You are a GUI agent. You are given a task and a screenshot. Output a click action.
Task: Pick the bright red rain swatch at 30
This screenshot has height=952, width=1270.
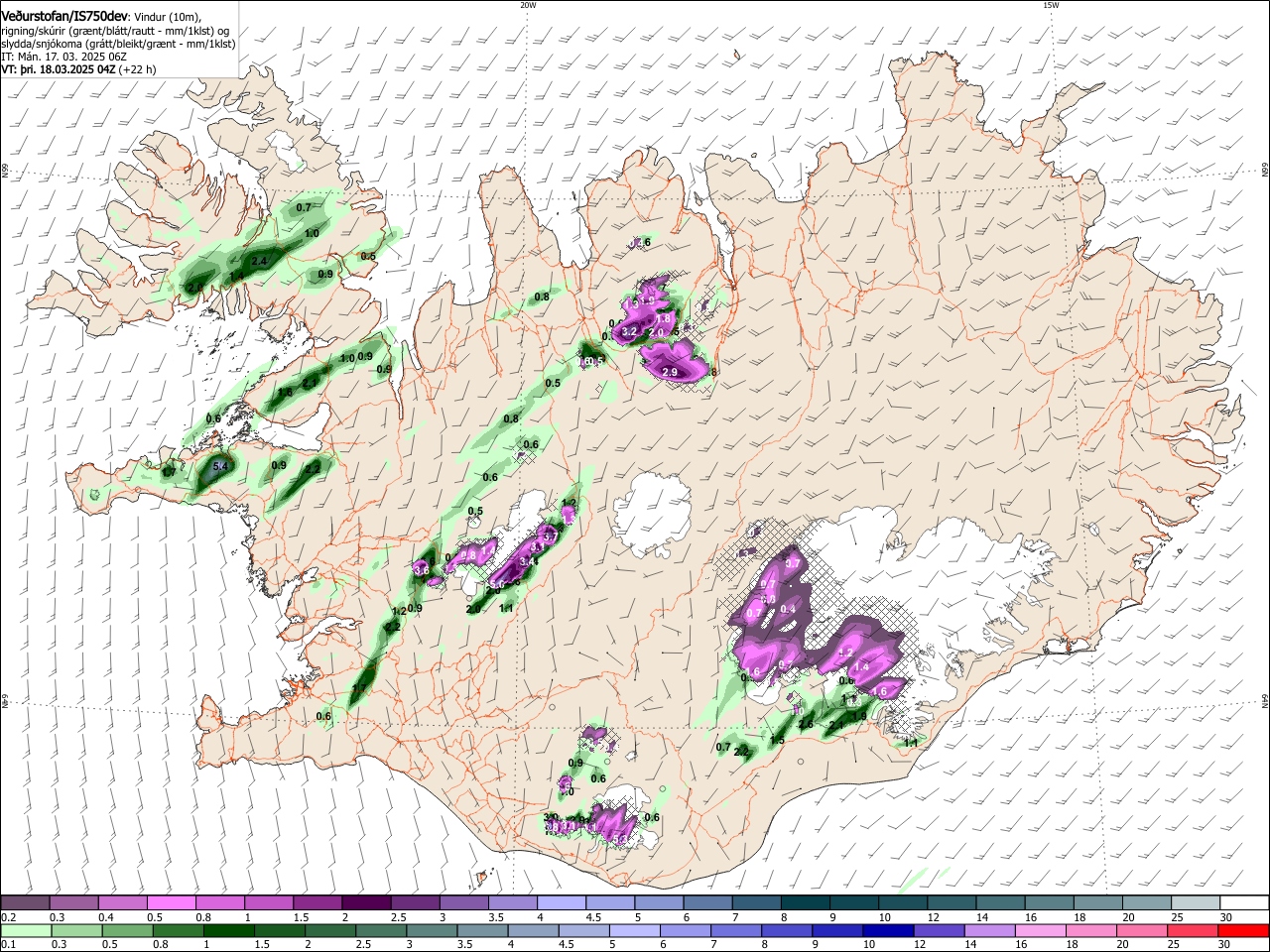pos(1243,930)
